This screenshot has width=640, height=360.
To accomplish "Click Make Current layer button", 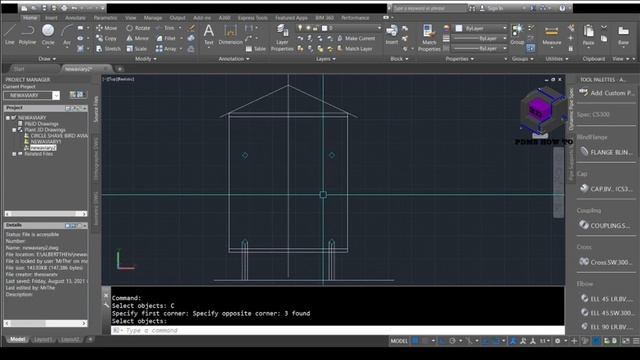I will coord(356,38).
